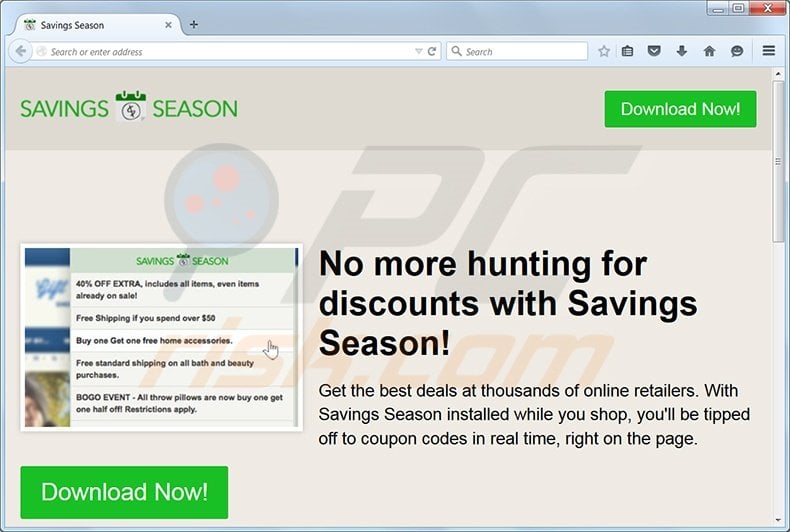Show bookmarks list icon in toolbar
Viewport: 790px width, 532px height.
[627, 51]
